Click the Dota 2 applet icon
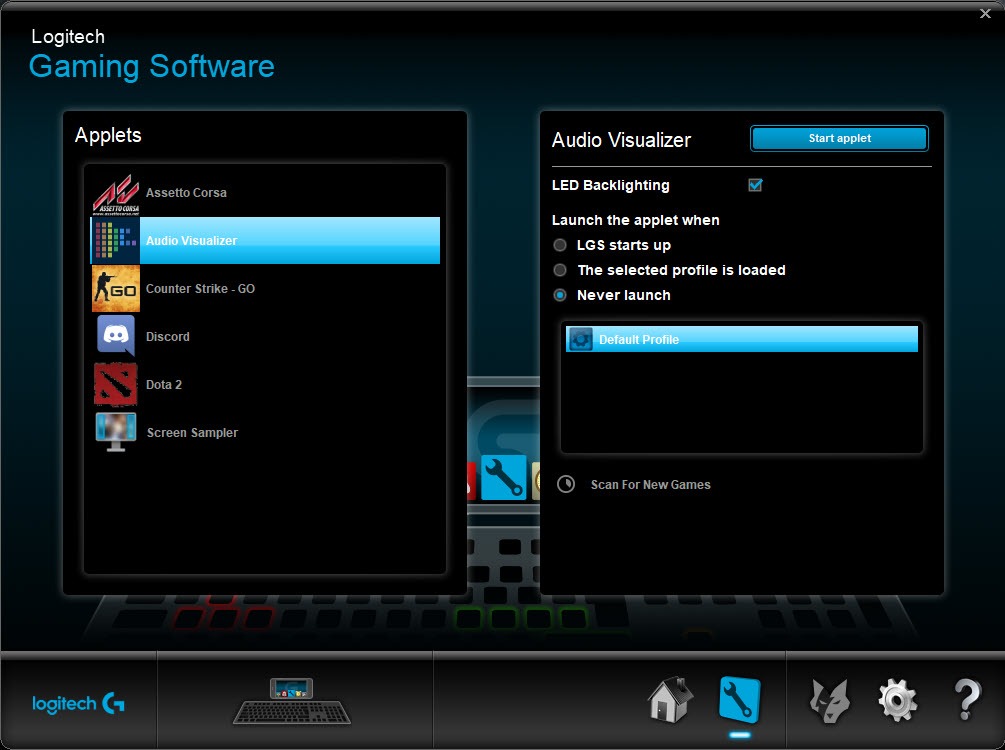Image resolution: width=1005 pixels, height=750 pixels. pos(115,384)
